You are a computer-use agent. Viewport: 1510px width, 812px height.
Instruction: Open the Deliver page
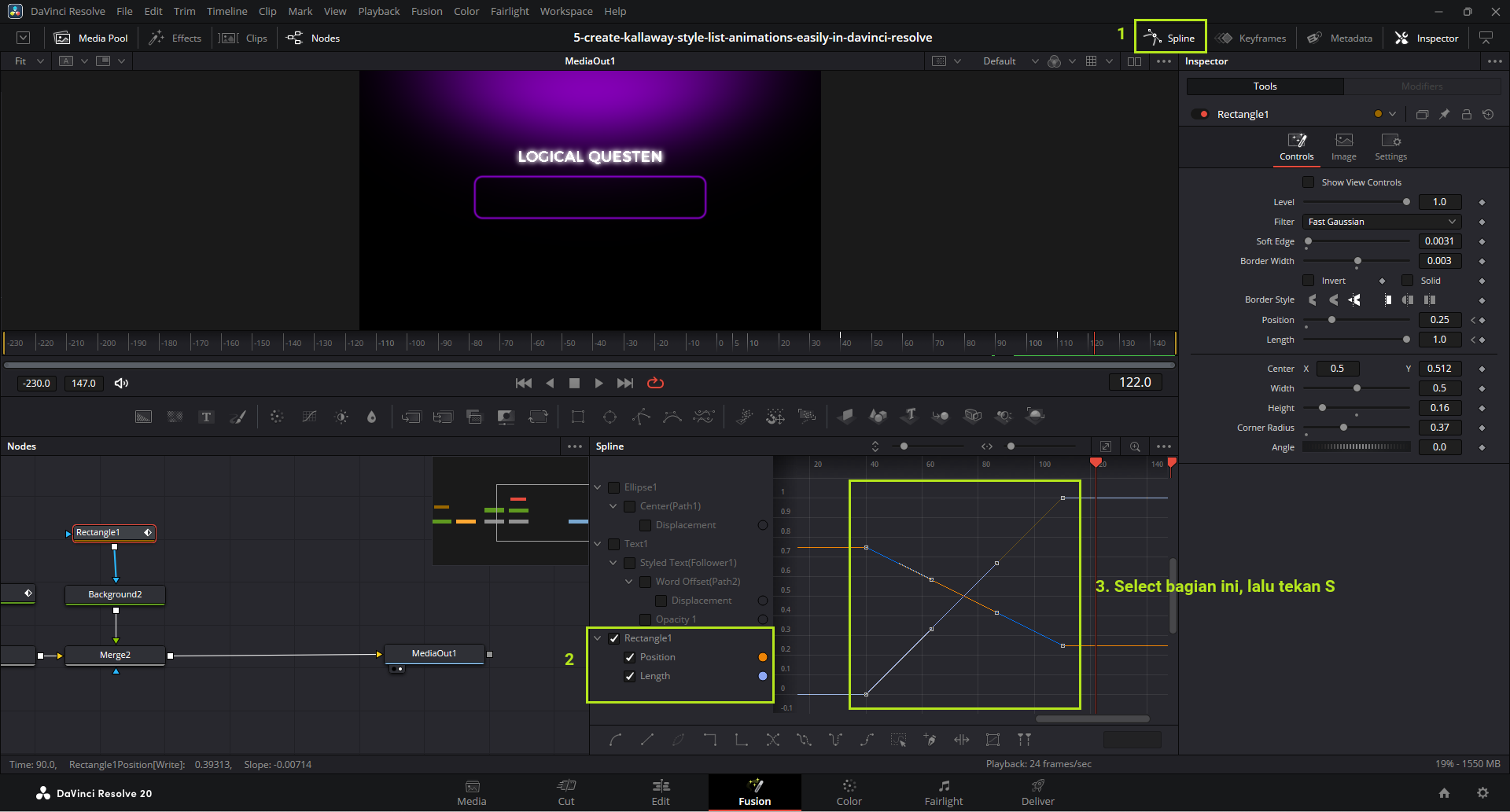(x=1037, y=792)
